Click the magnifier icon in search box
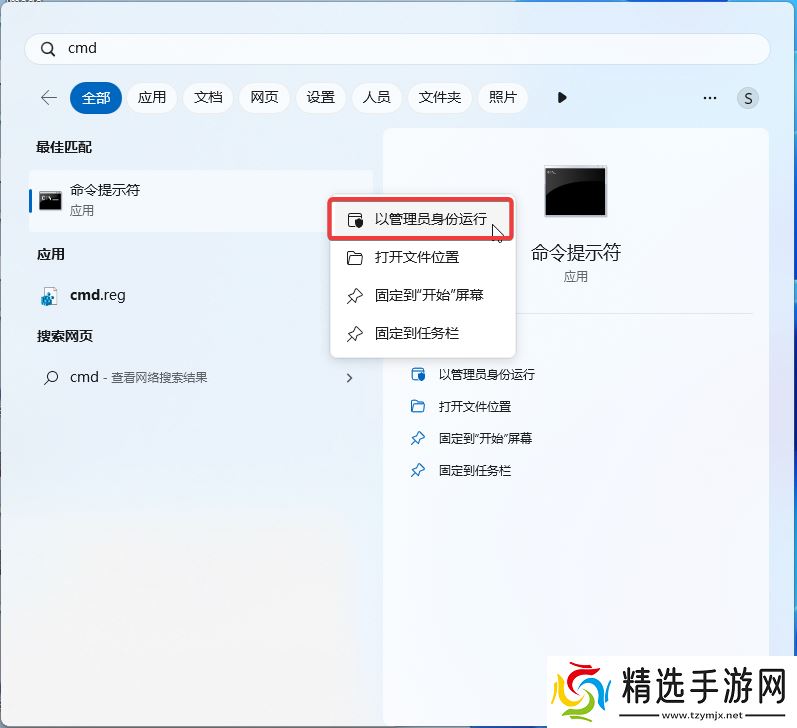This screenshot has height=728, width=797. [48, 49]
